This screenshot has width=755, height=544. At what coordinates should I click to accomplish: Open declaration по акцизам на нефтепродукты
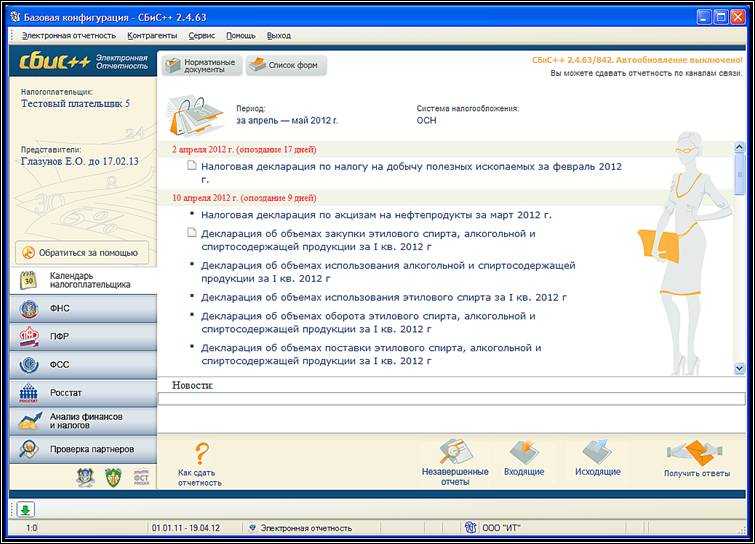(376, 215)
